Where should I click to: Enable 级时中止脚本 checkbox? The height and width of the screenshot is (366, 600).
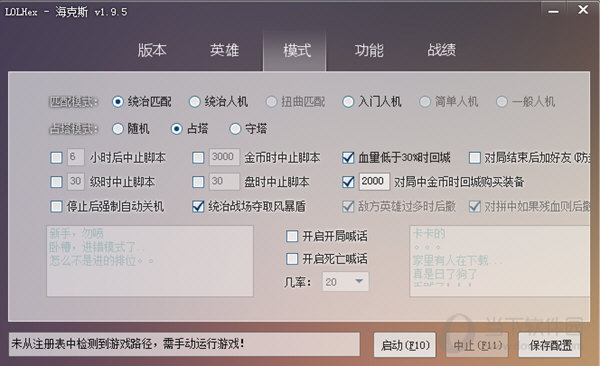(x=56, y=182)
